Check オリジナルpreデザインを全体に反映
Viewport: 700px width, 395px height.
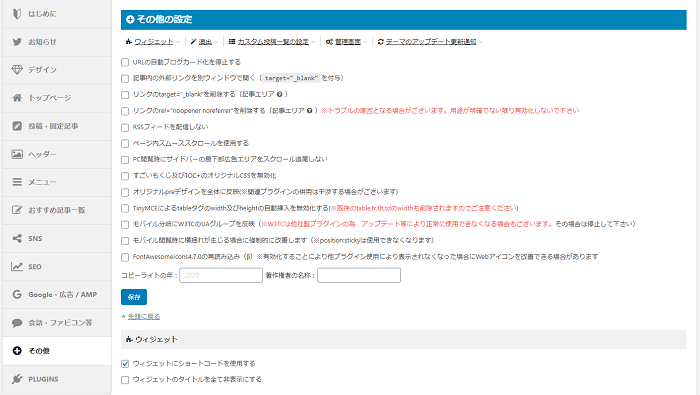click(125, 192)
